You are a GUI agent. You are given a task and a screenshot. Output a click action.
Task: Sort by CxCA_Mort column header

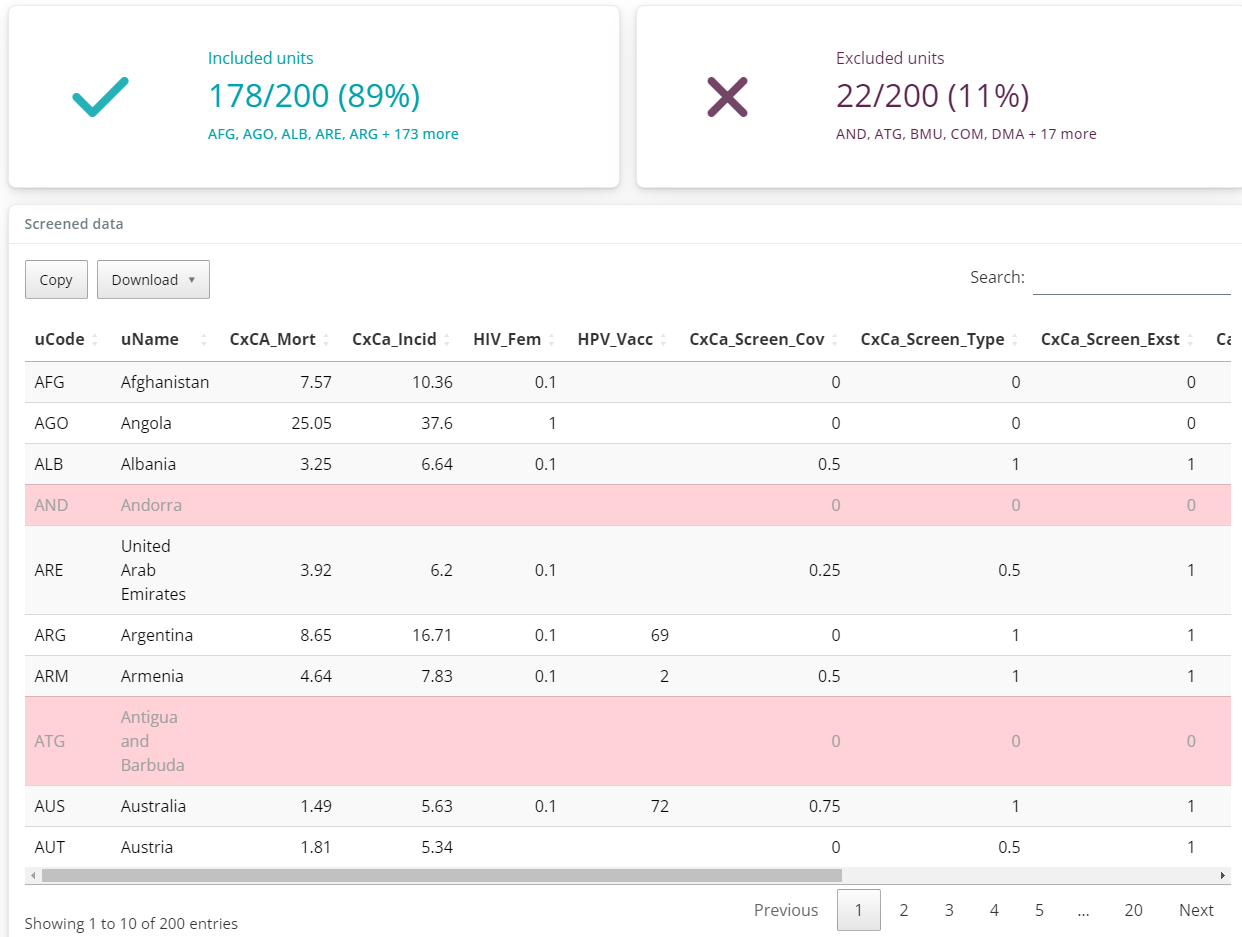point(272,339)
